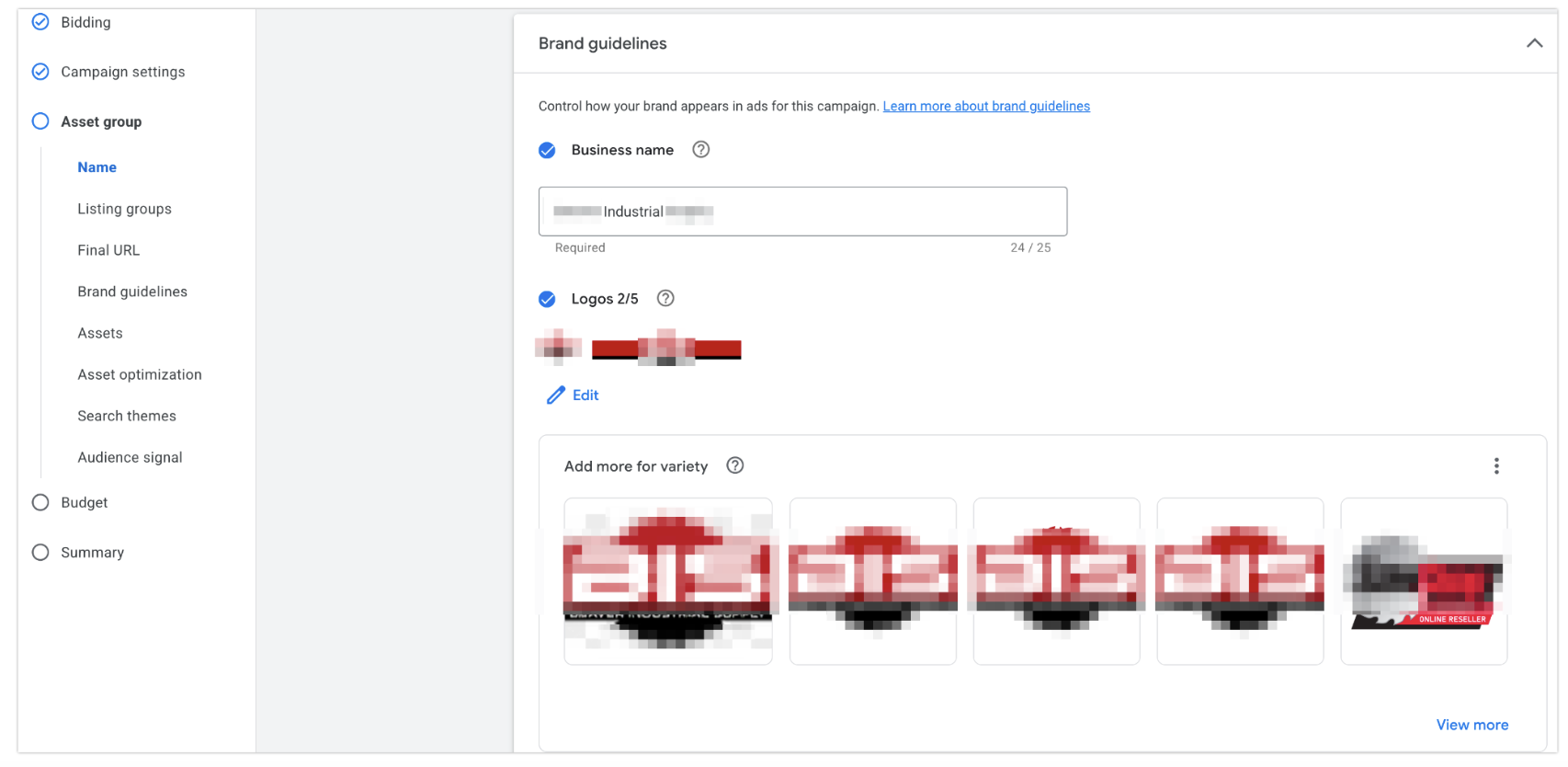Click the 24 / 25 character counter

pos(1030,247)
